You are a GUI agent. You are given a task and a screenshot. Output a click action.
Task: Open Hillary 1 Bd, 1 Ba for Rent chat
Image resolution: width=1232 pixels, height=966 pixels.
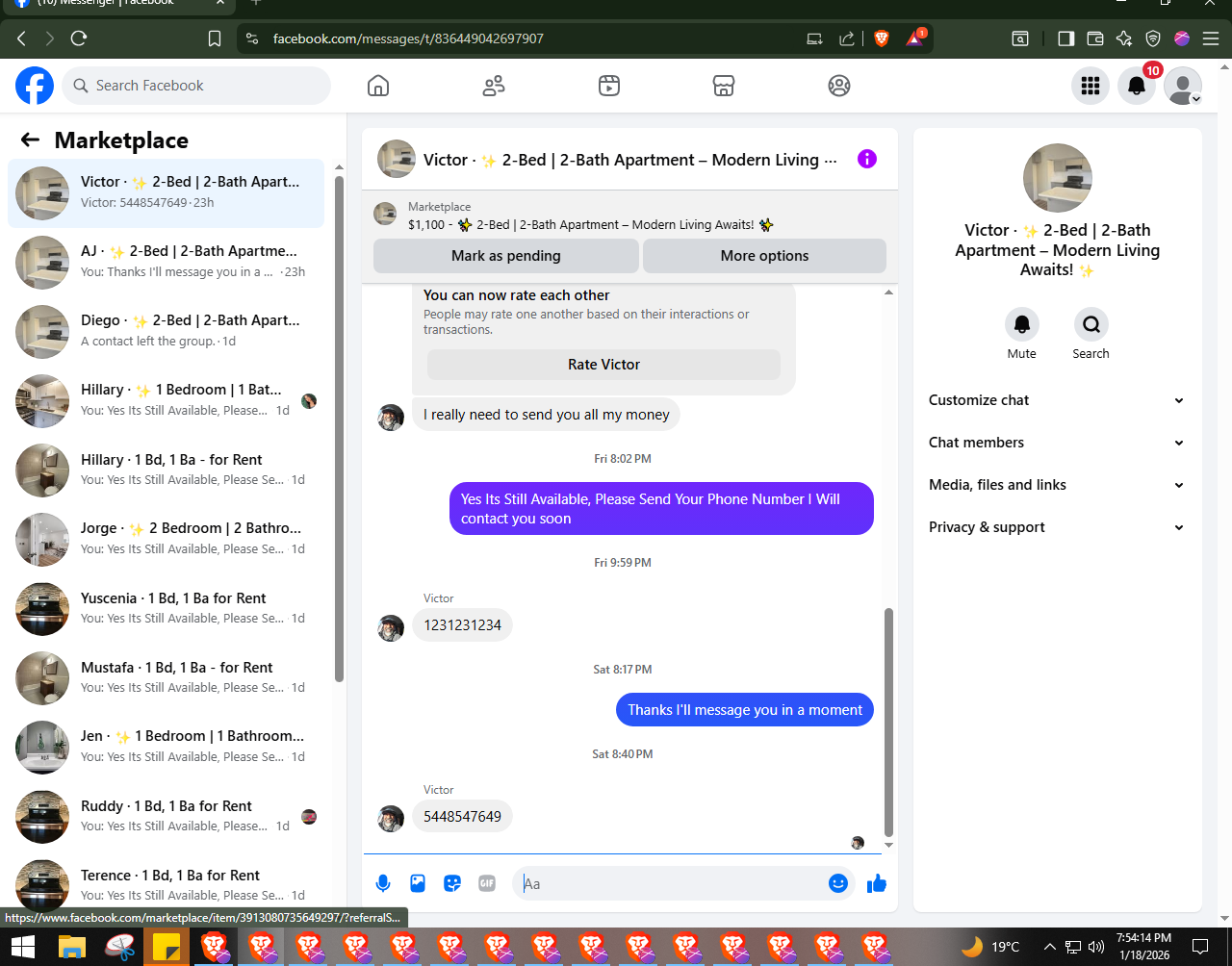tap(167, 470)
